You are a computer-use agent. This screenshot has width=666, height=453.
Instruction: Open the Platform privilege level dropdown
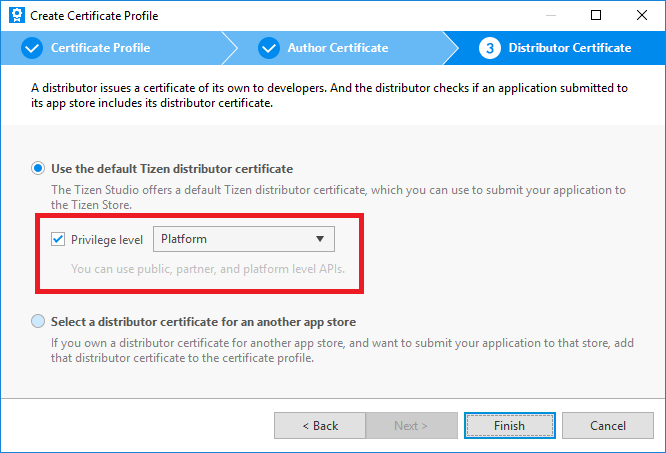pyautogui.click(x=243, y=239)
